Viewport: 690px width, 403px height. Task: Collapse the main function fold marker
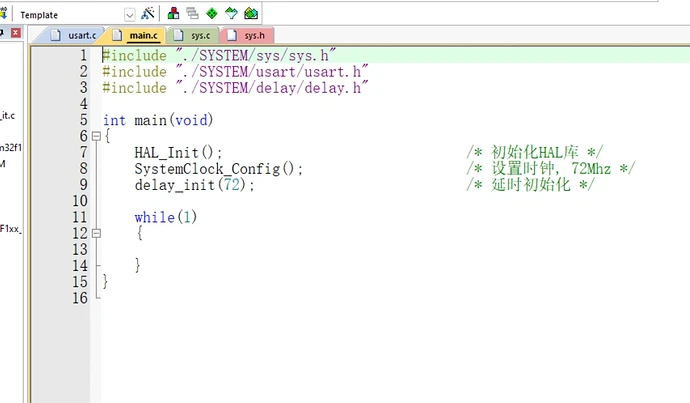point(96,136)
